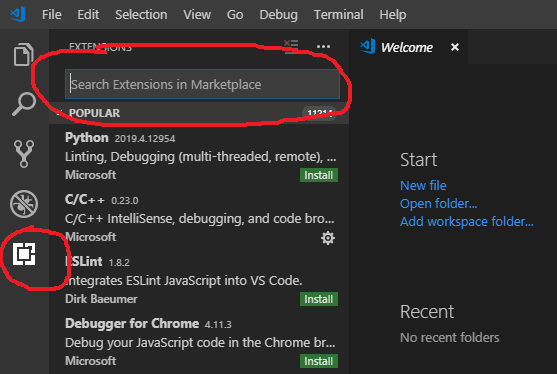
Task: Open the View menu
Action: 197,15
